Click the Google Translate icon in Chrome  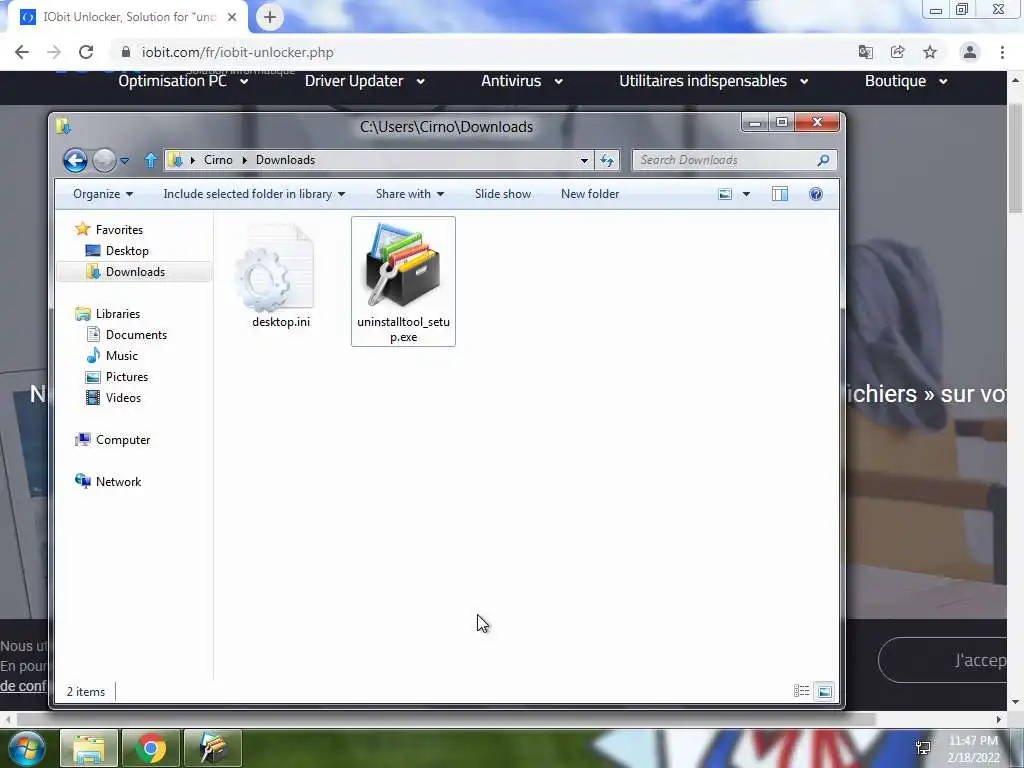coord(866,52)
